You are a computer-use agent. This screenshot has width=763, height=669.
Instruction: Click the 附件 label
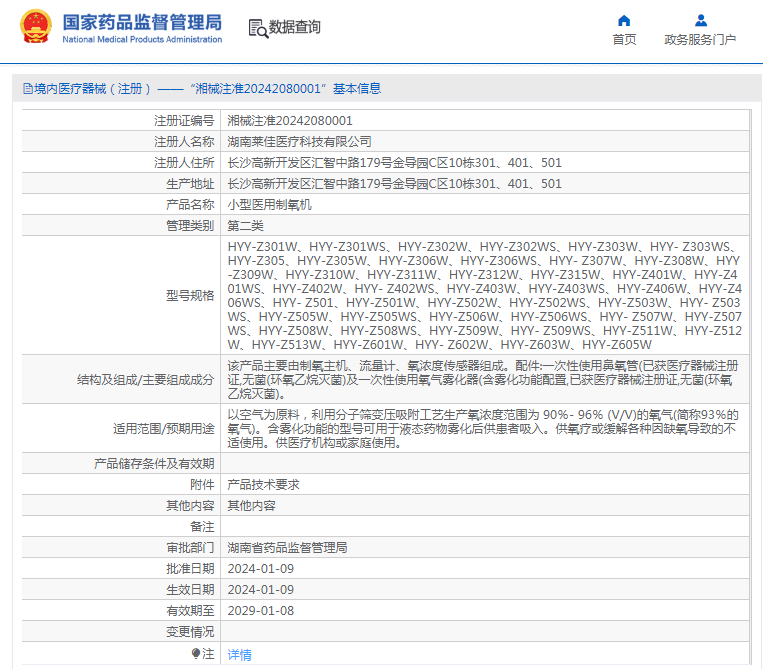click(202, 485)
